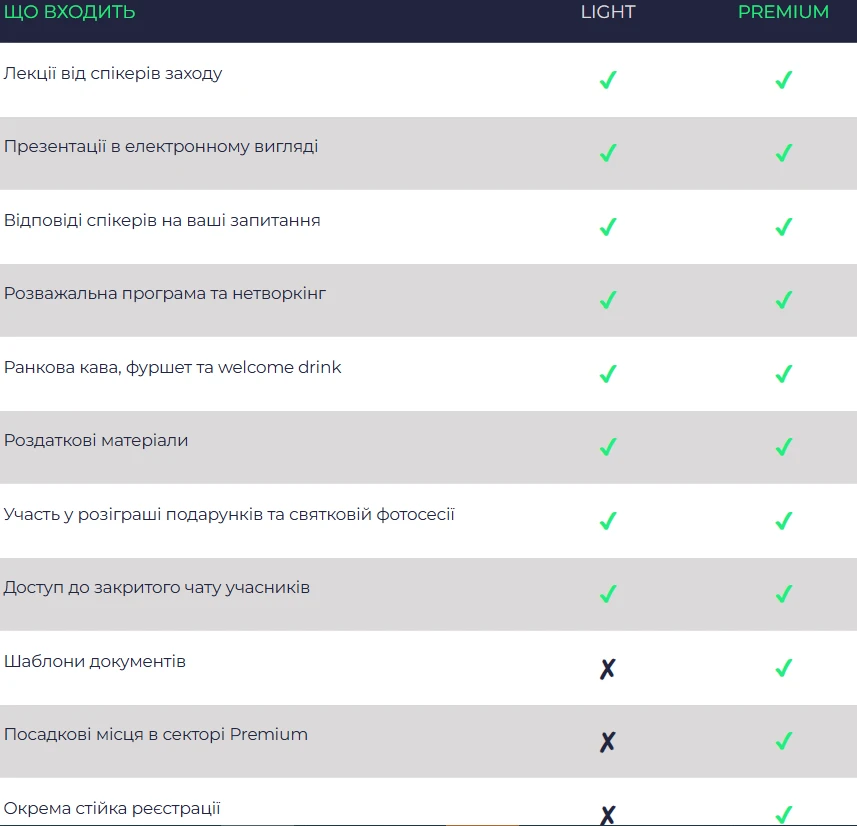Click PREMIUM checkmark for electronic presentations row
The width and height of the screenshot is (857, 826).
784,153
